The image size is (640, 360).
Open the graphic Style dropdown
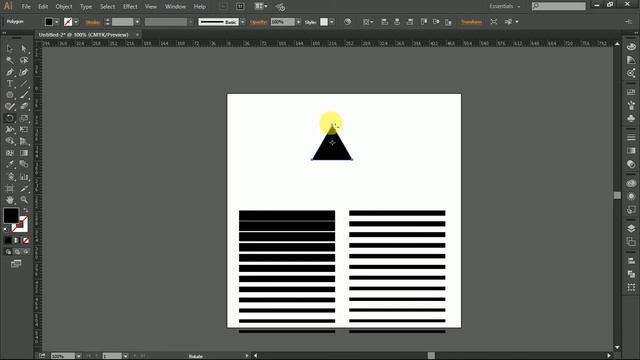pos(332,22)
